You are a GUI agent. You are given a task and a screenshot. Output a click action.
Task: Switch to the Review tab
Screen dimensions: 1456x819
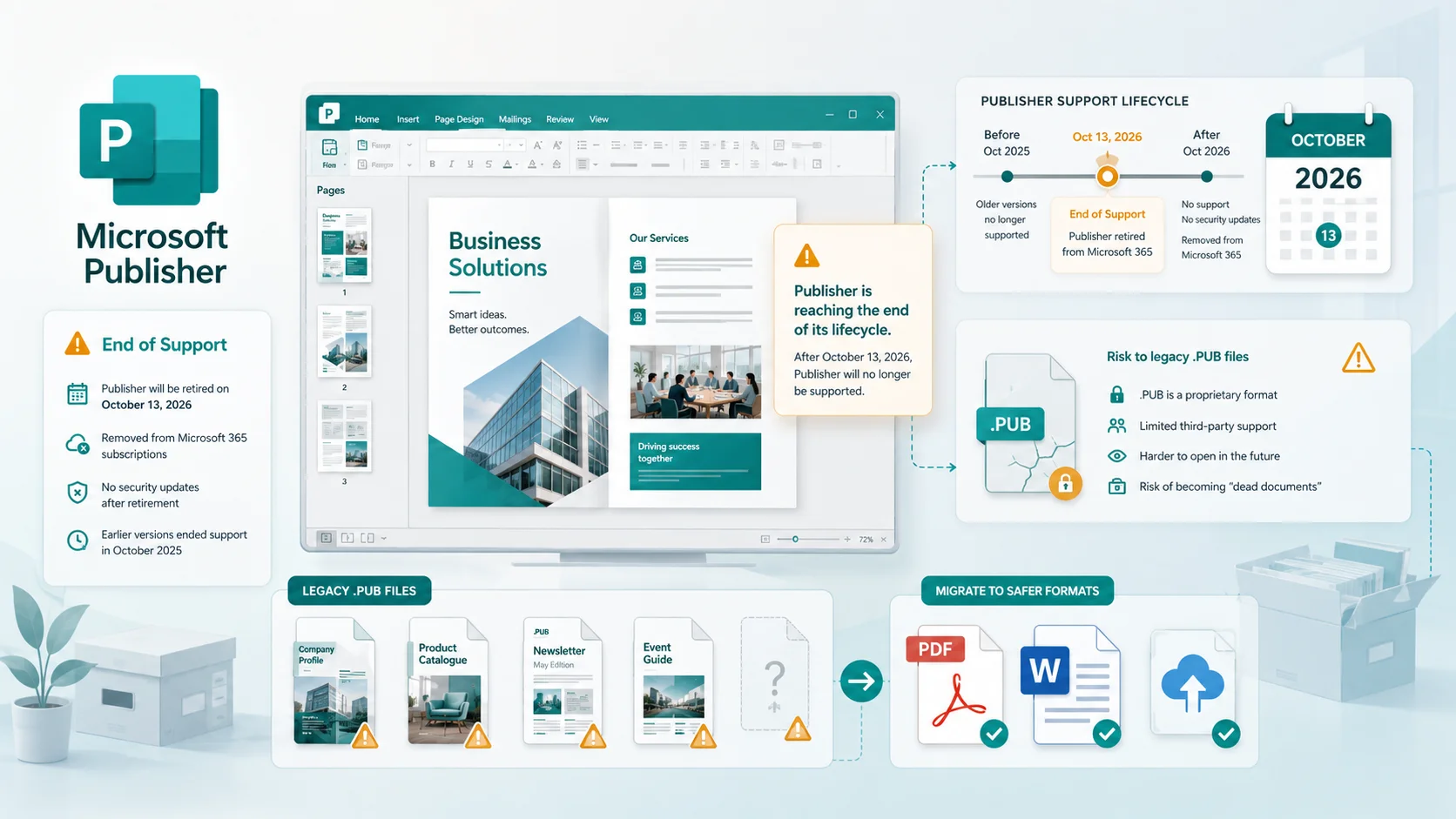[x=560, y=119]
